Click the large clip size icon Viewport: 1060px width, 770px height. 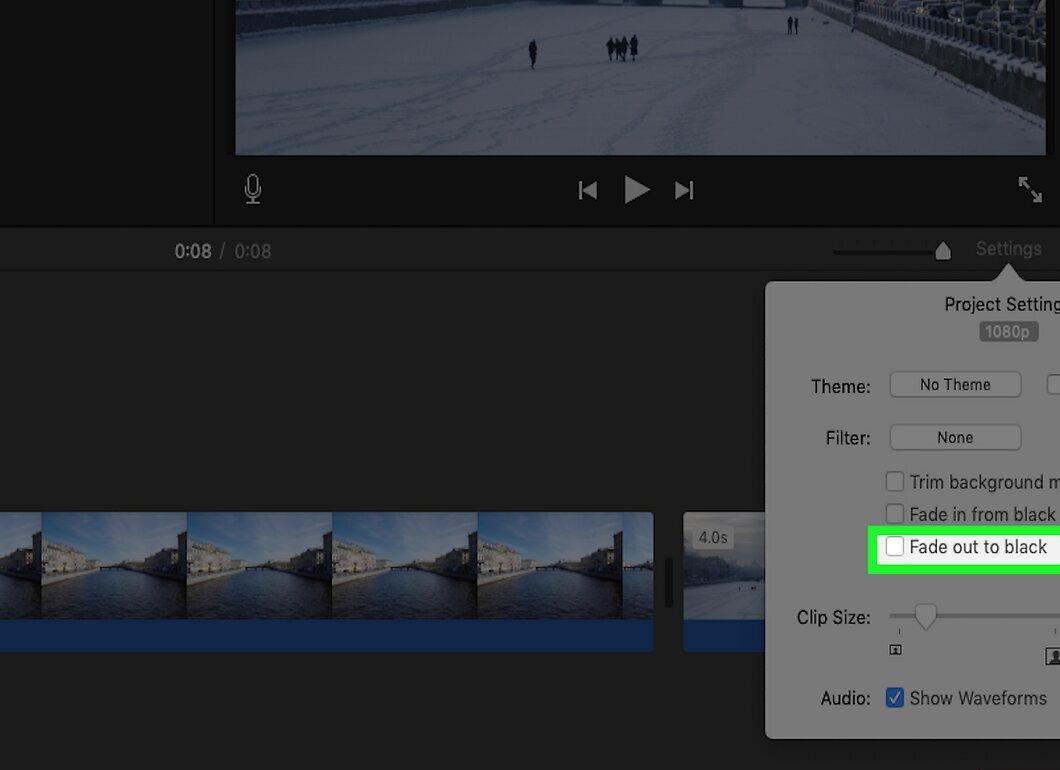coord(1053,655)
